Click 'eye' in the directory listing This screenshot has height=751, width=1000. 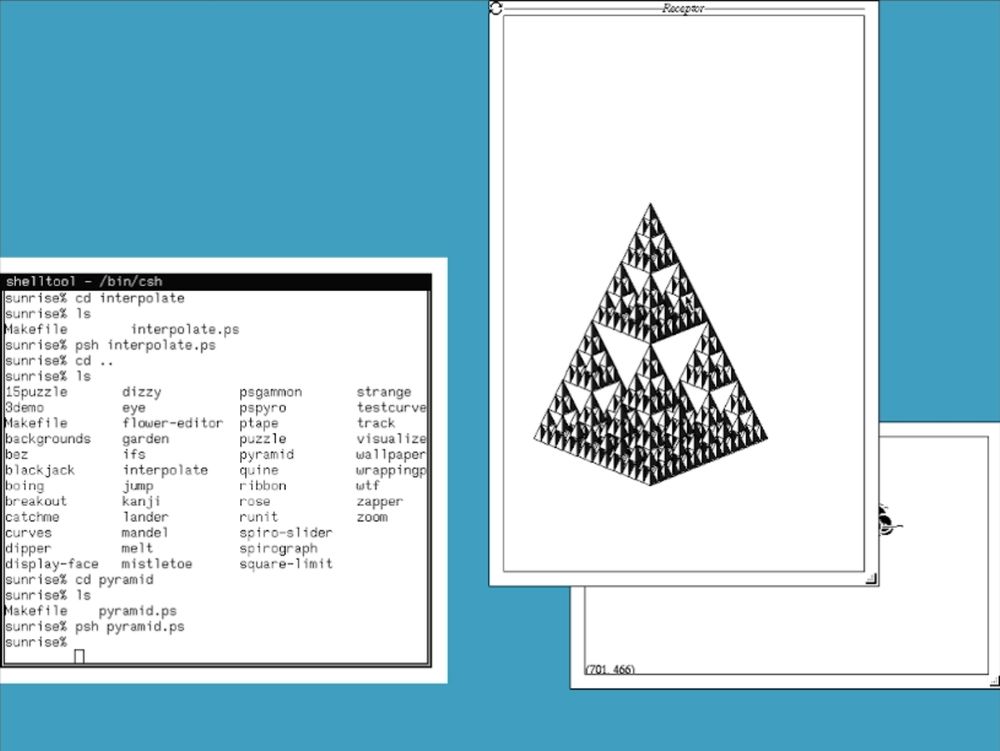click(134, 407)
